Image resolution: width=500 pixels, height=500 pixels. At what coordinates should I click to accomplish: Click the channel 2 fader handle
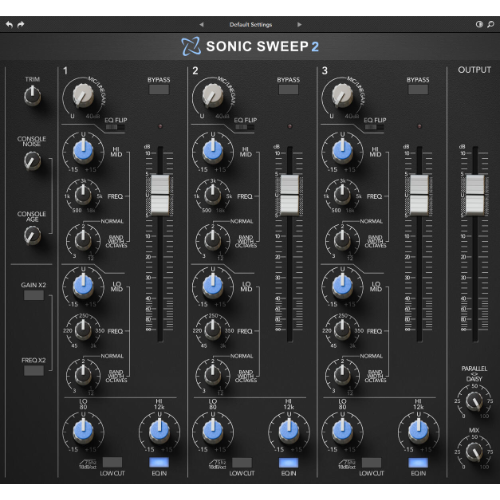point(289,195)
